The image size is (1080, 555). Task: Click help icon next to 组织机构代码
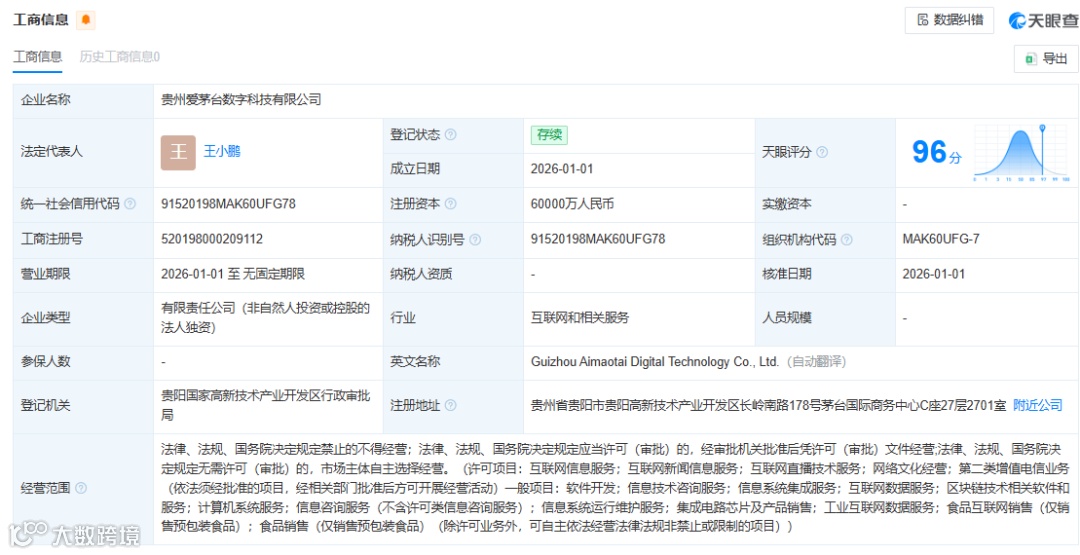(x=847, y=240)
